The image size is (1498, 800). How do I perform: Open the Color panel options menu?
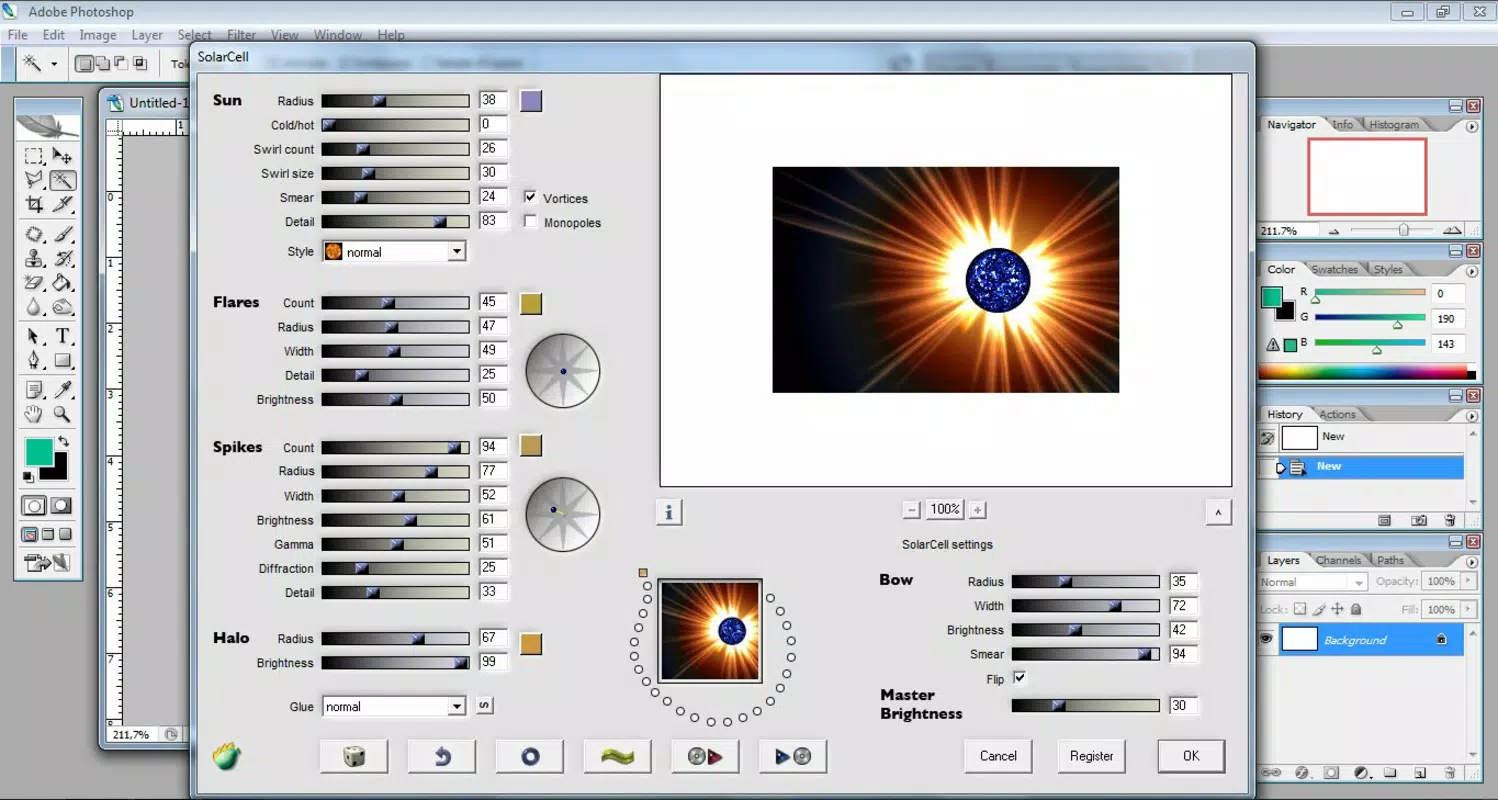coord(1471,271)
